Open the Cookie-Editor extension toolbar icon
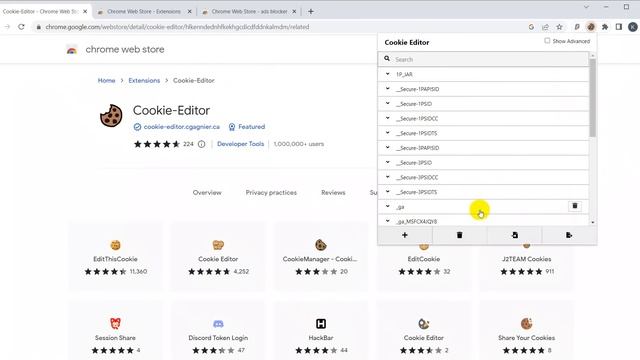Image resolution: width=640 pixels, height=360 pixels. (x=591, y=27)
